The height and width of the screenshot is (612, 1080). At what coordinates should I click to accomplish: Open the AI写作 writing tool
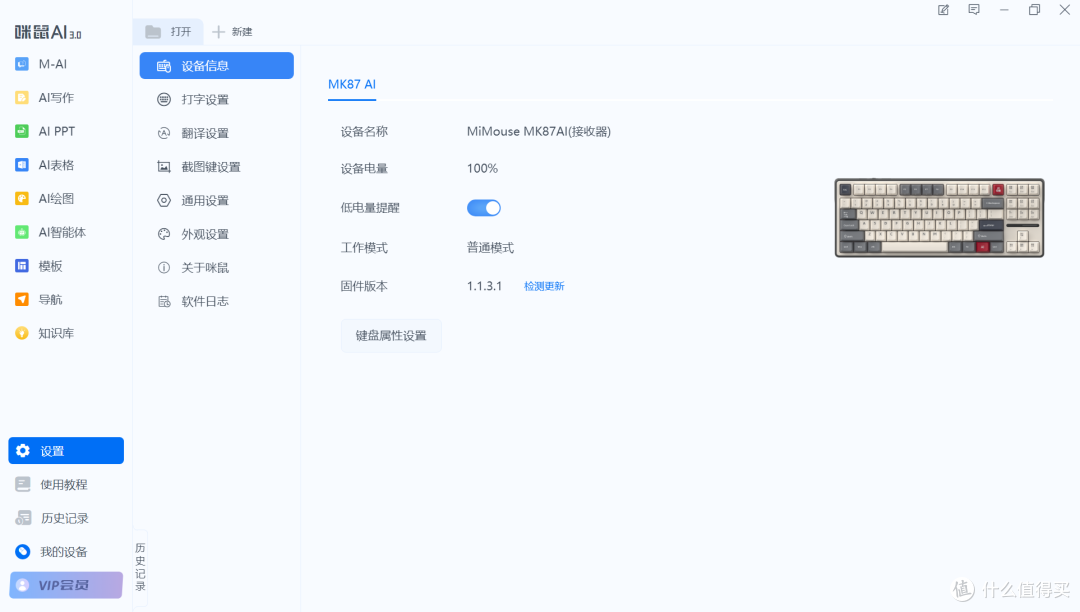pos(45,98)
